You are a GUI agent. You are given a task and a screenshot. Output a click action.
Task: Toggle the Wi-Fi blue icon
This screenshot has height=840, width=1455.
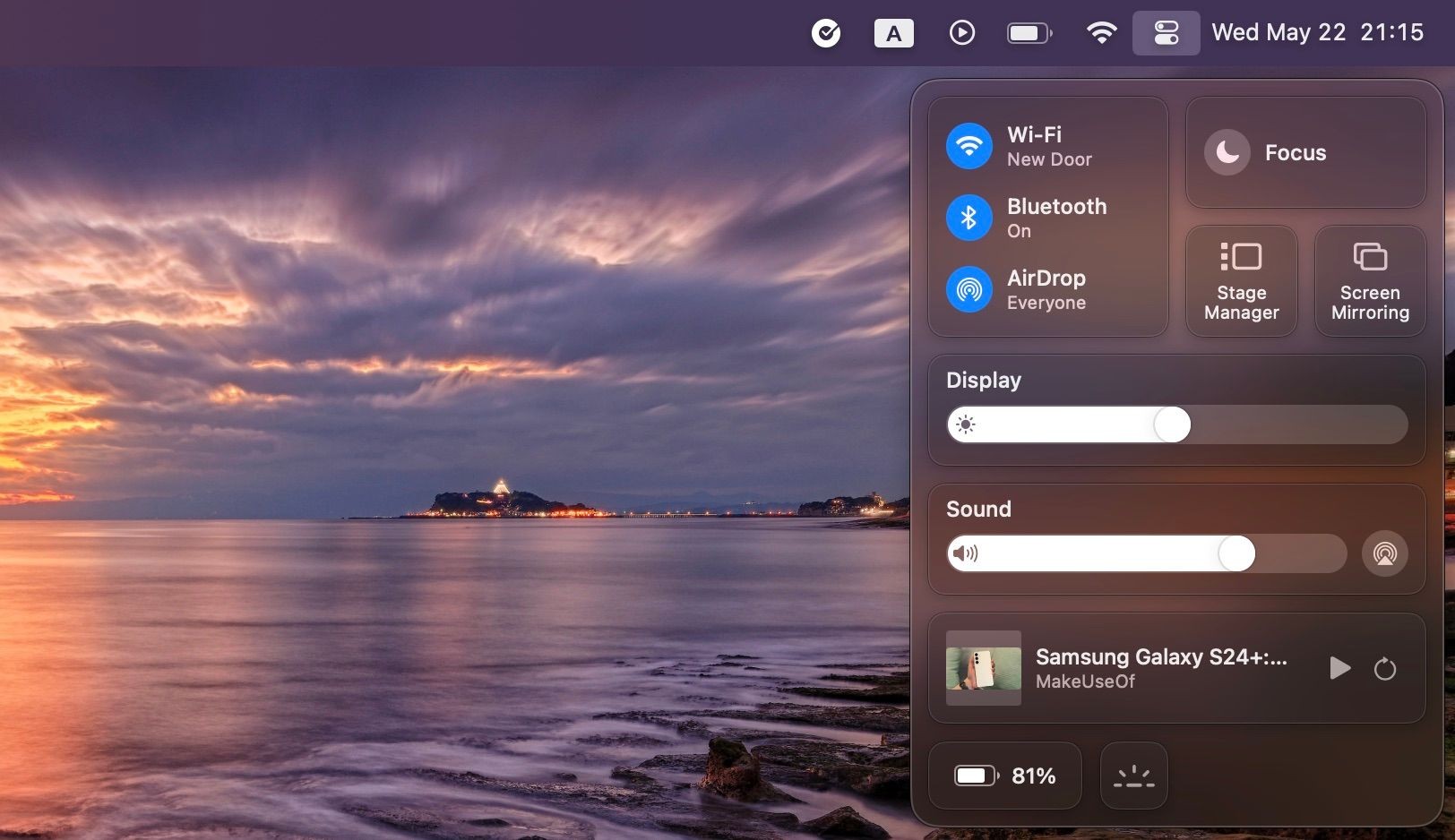pyautogui.click(x=969, y=146)
